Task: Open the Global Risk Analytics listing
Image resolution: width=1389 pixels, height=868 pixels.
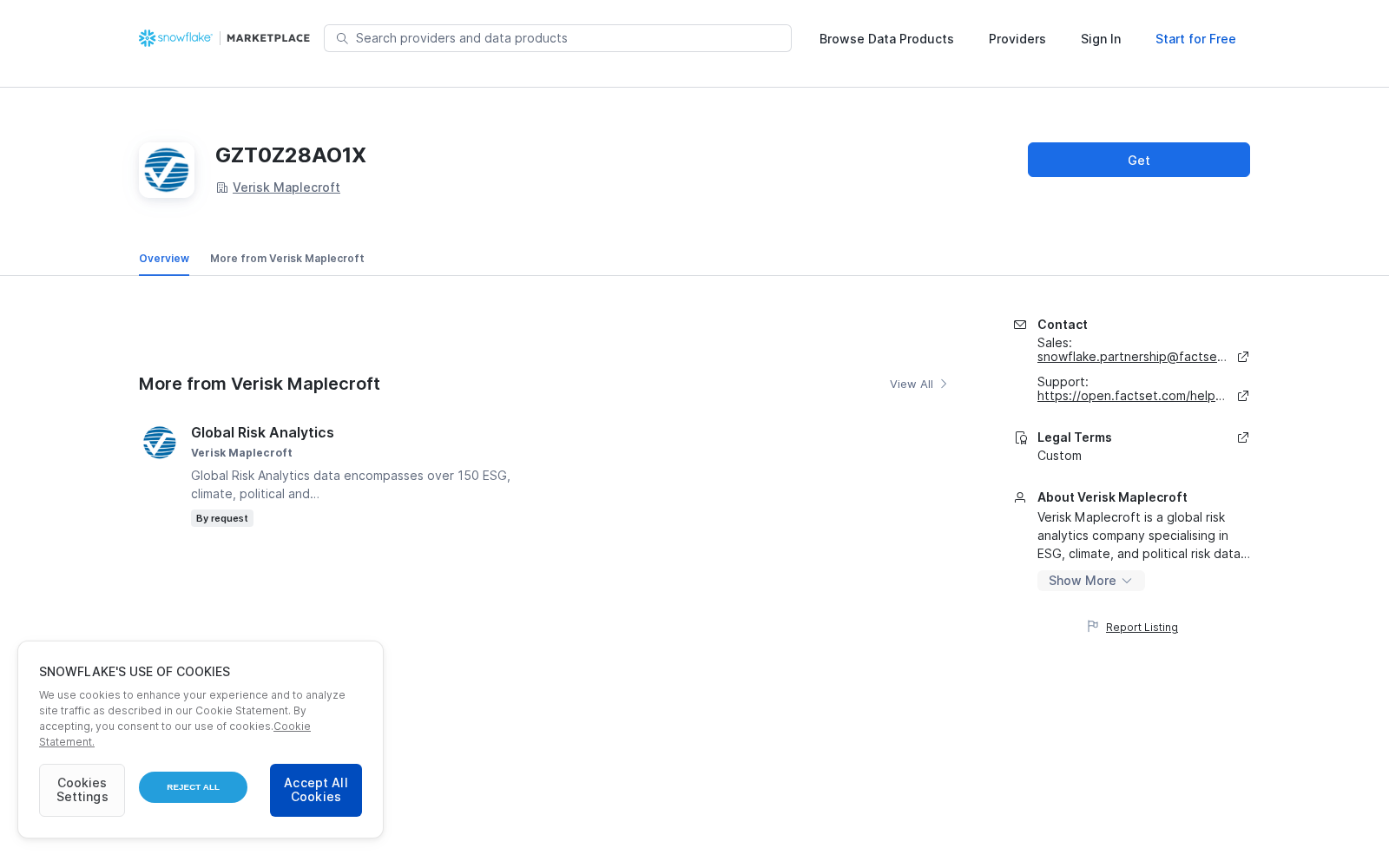Action: 262,432
